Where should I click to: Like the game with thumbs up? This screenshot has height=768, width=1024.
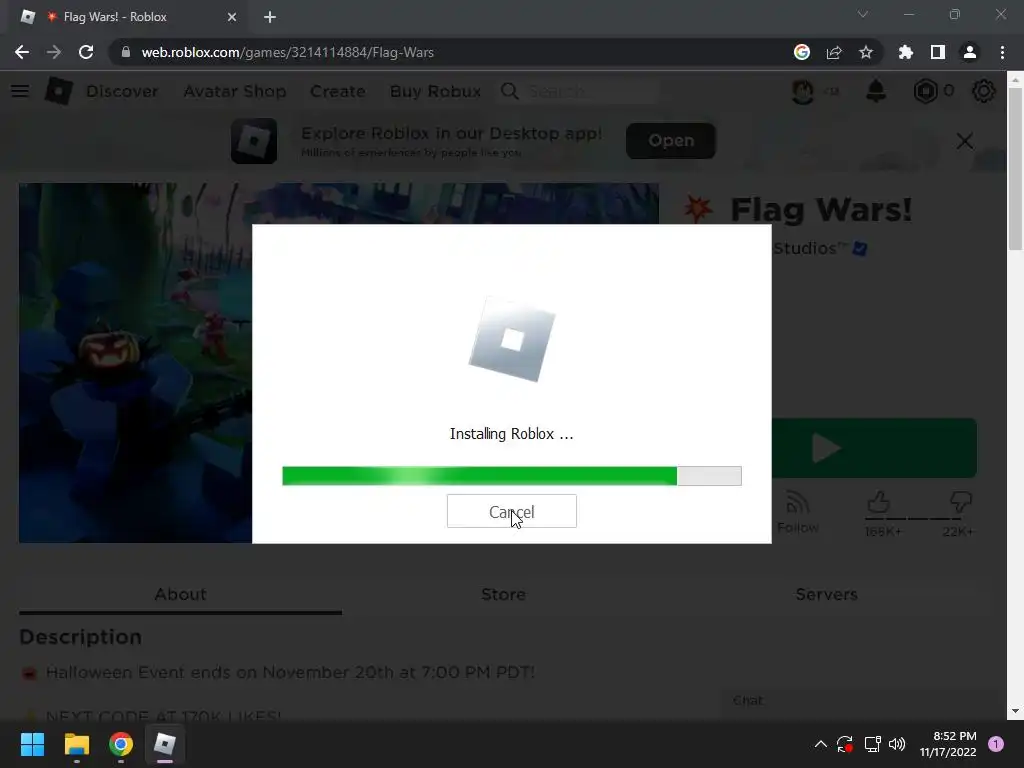tap(879, 503)
